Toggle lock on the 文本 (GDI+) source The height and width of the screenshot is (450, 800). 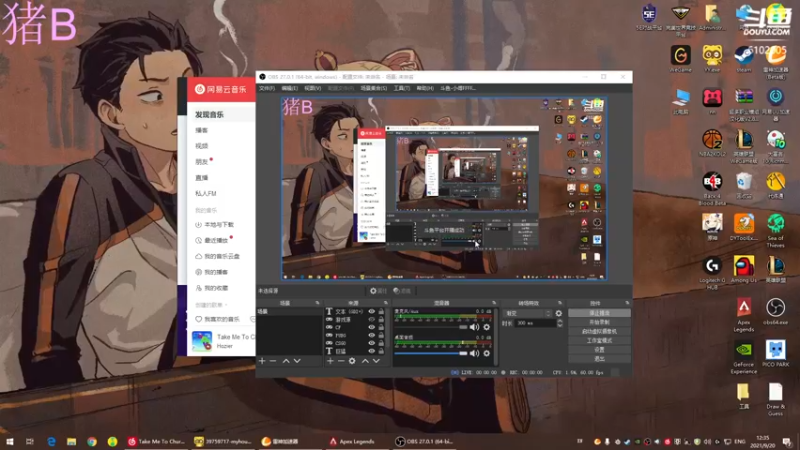pyautogui.click(x=381, y=311)
